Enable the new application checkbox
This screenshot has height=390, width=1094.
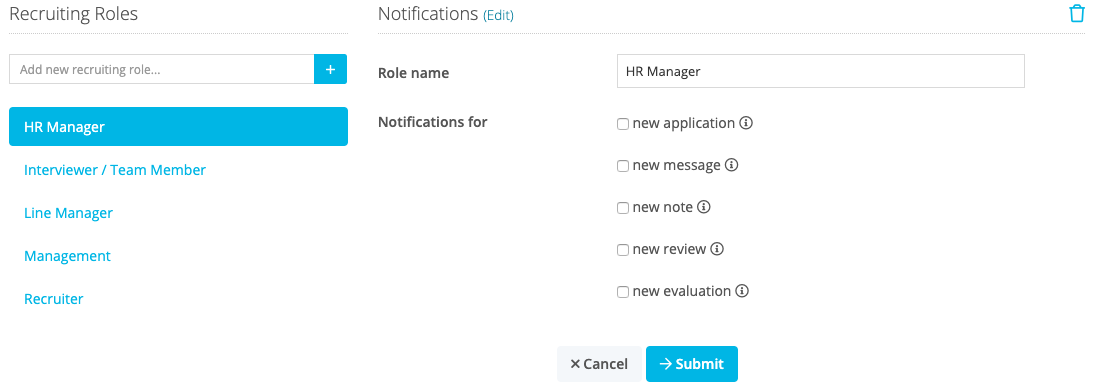pyautogui.click(x=623, y=124)
